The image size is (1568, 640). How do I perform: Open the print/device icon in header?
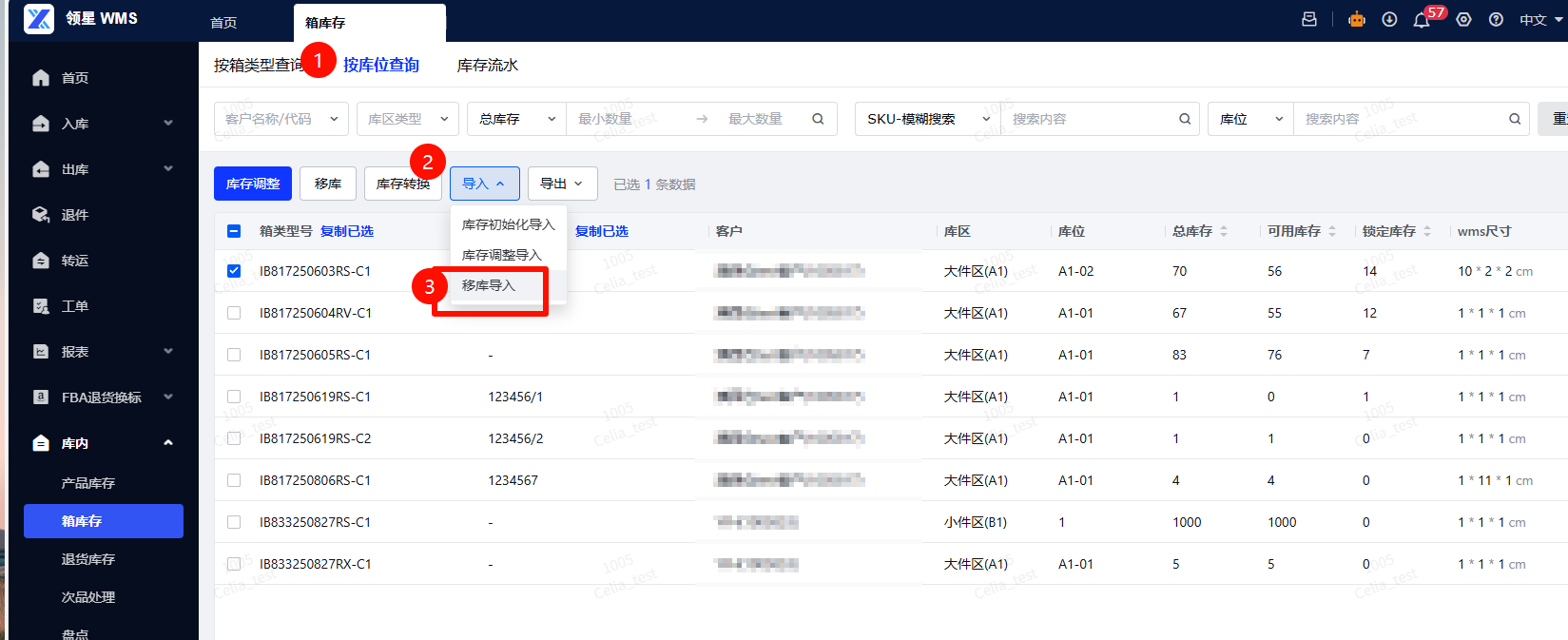tap(1309, 19)
